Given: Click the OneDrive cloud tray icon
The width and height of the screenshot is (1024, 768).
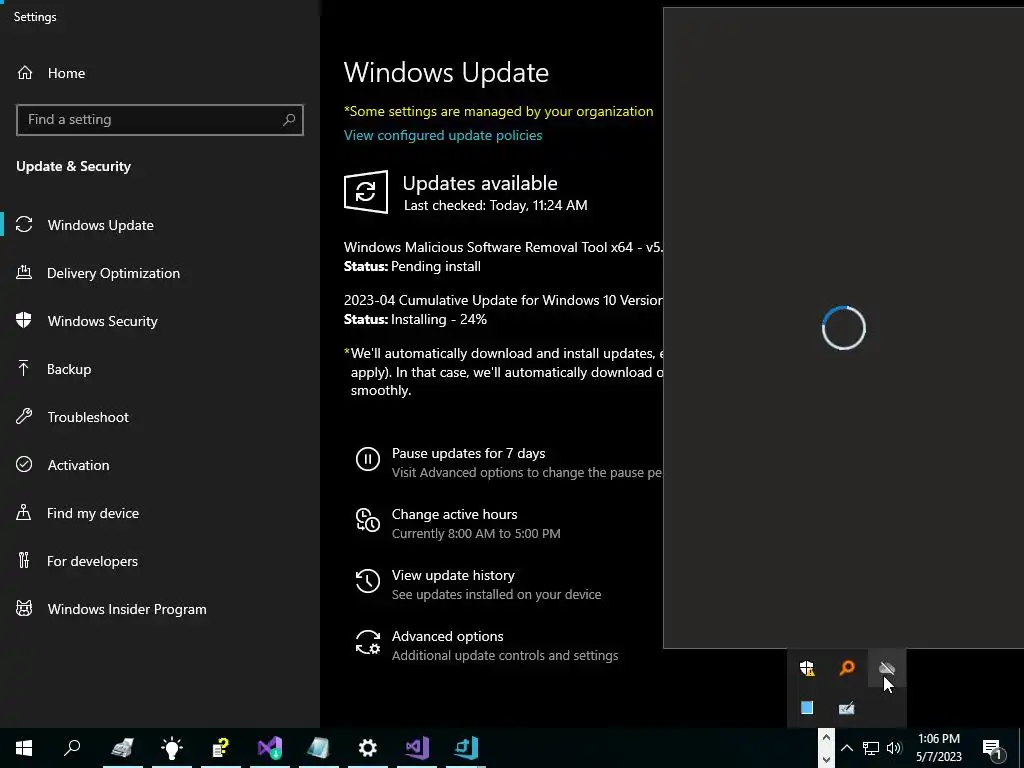Looking at the screenshot, I should coord(886,668).
